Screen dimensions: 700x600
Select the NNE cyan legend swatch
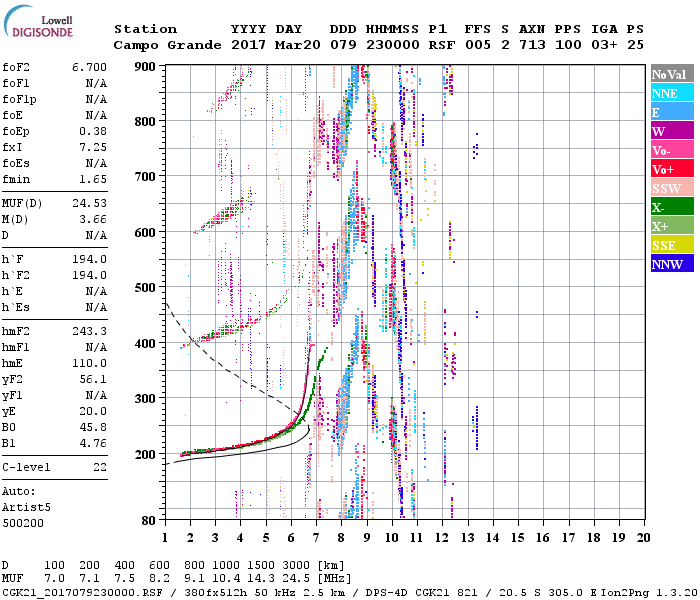click(x=672, y=93)
